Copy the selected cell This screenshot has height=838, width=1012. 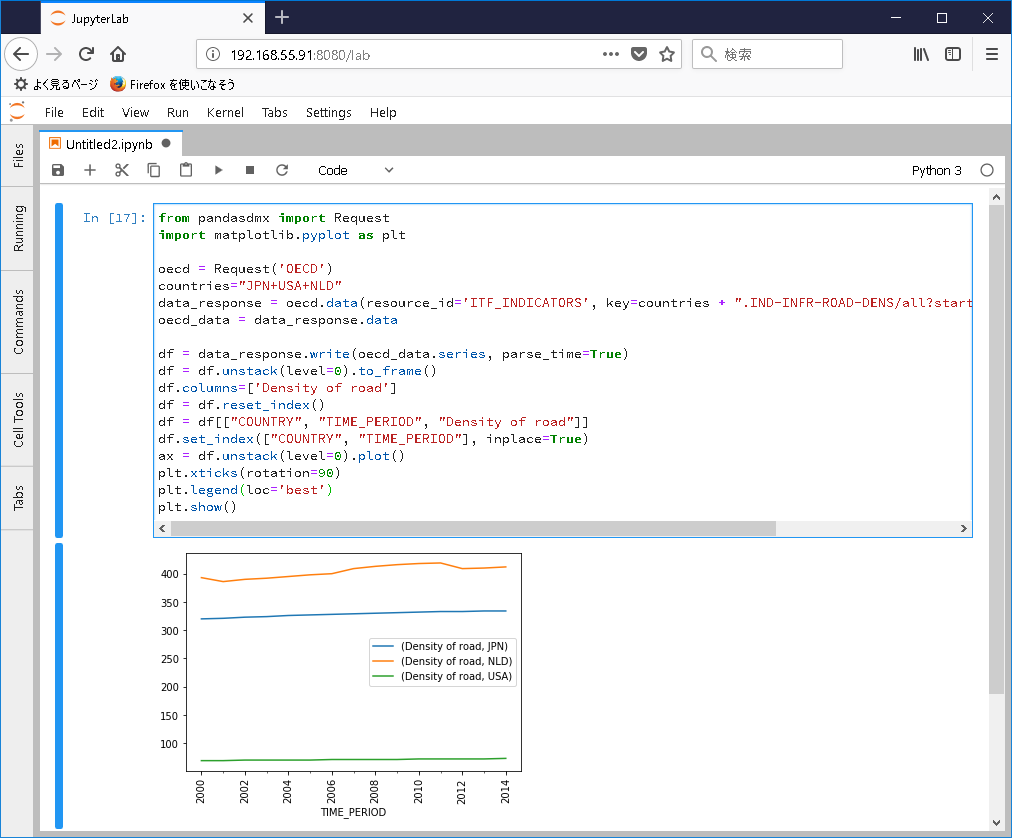point(154,170)
